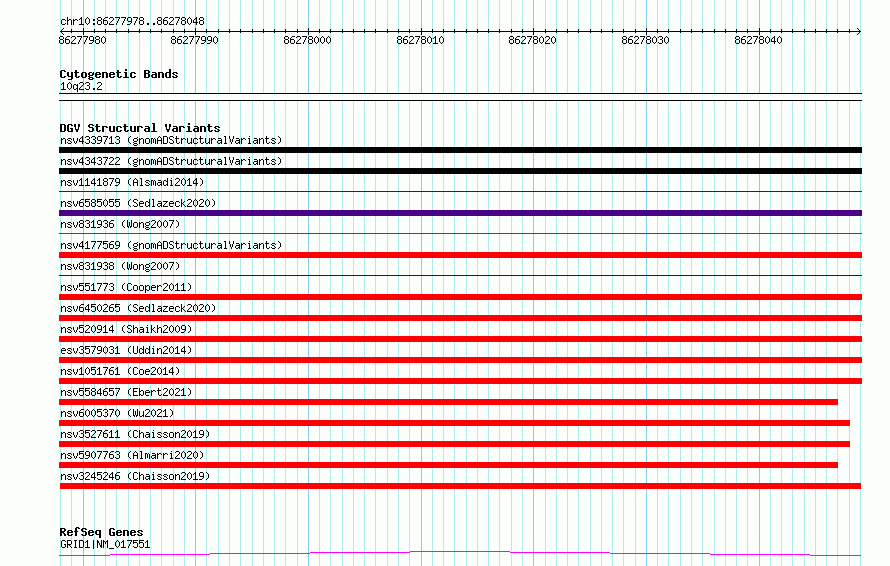The height and width of the screenshot is (566, 890).
Task: Click the black bar under nsv4339713
Action: 460,150
